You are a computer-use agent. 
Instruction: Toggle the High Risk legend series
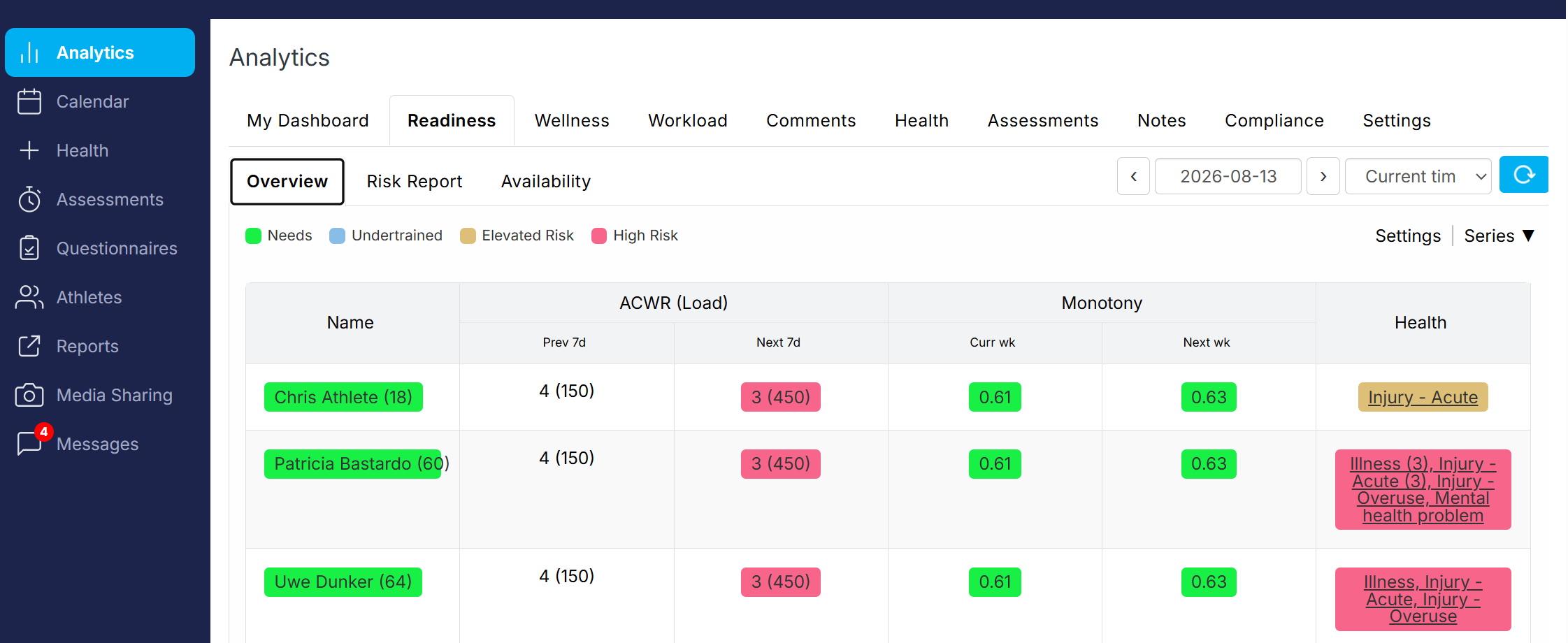click(x=635, y=236)
